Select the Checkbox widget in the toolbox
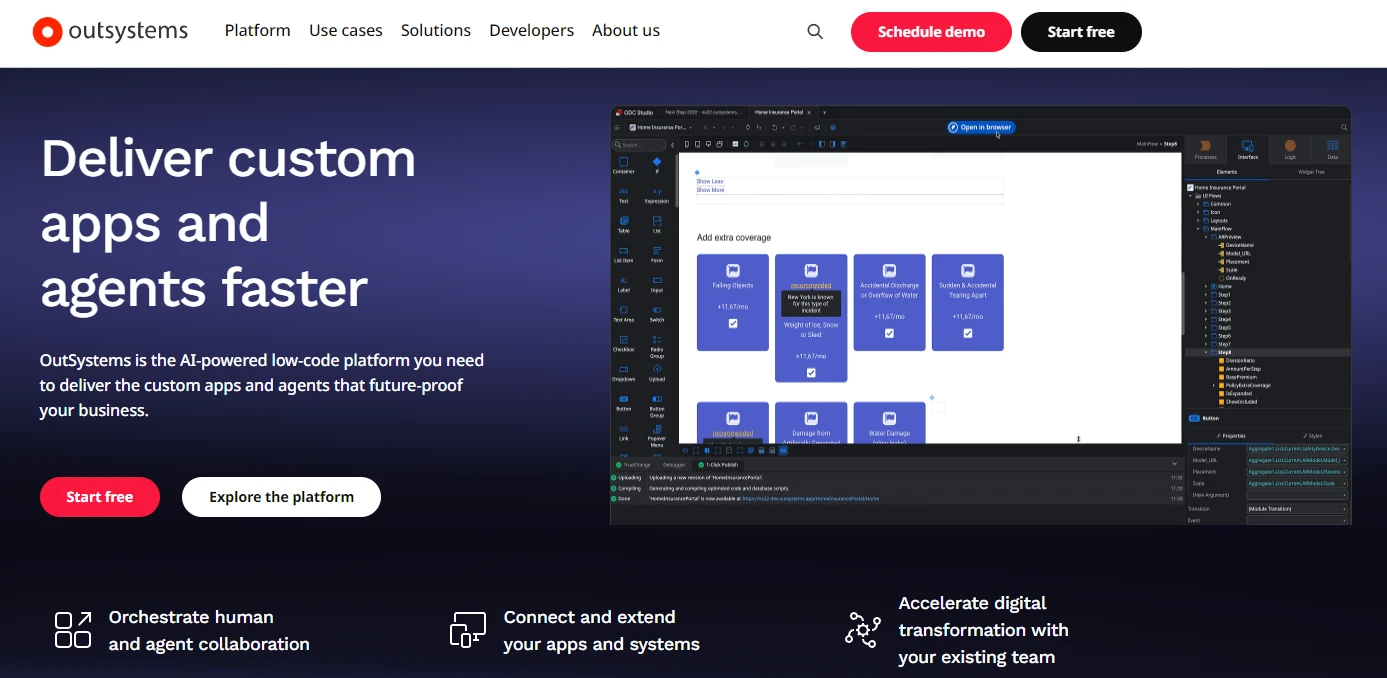 [x=624, y=343]
